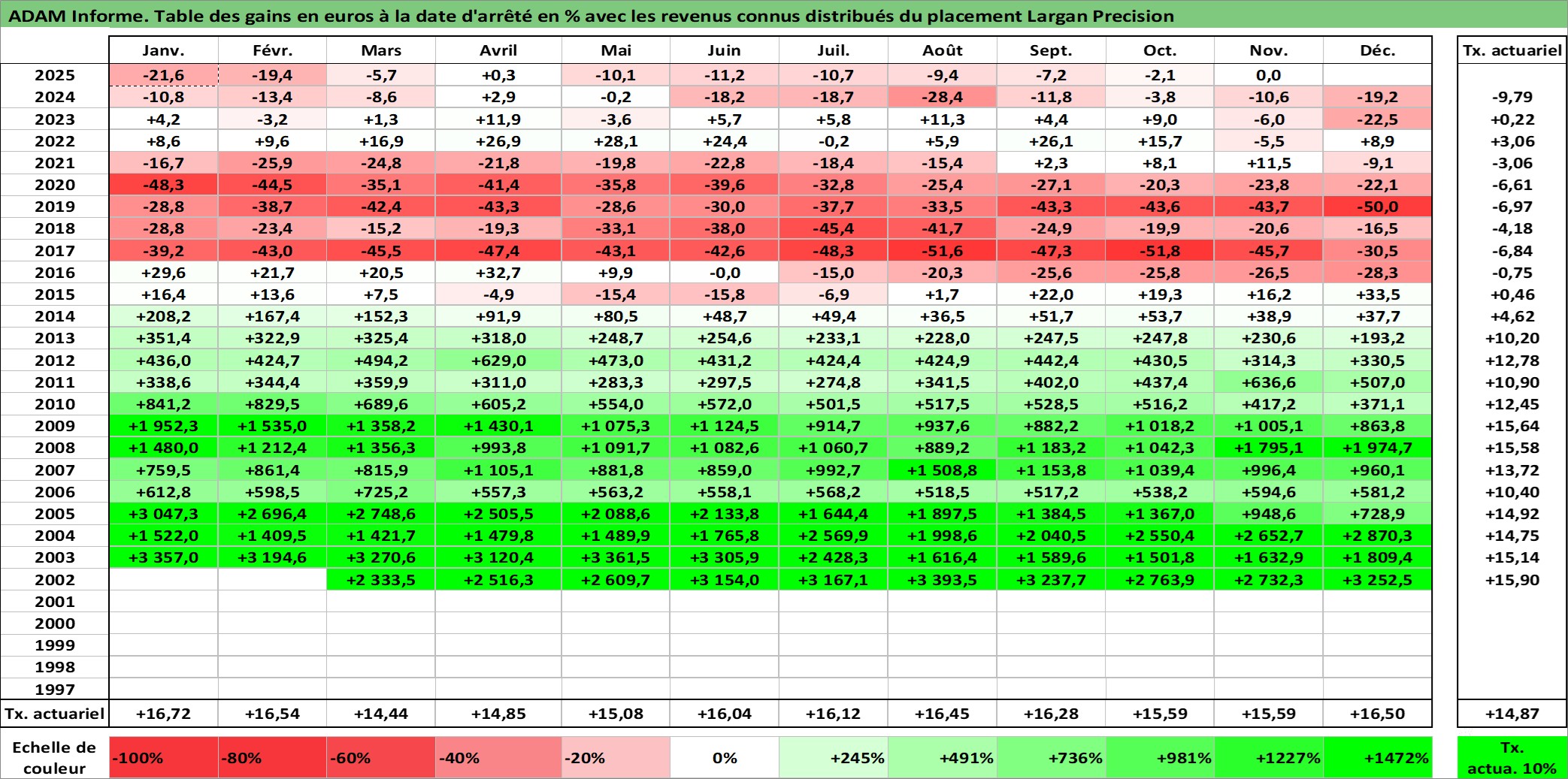1568x779 pixels.
Task: Select the 1997 row label
Action: (55, 690)
